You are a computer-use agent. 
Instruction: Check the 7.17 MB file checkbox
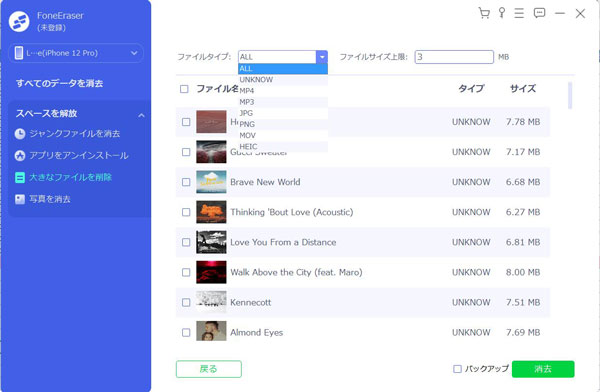186,152
